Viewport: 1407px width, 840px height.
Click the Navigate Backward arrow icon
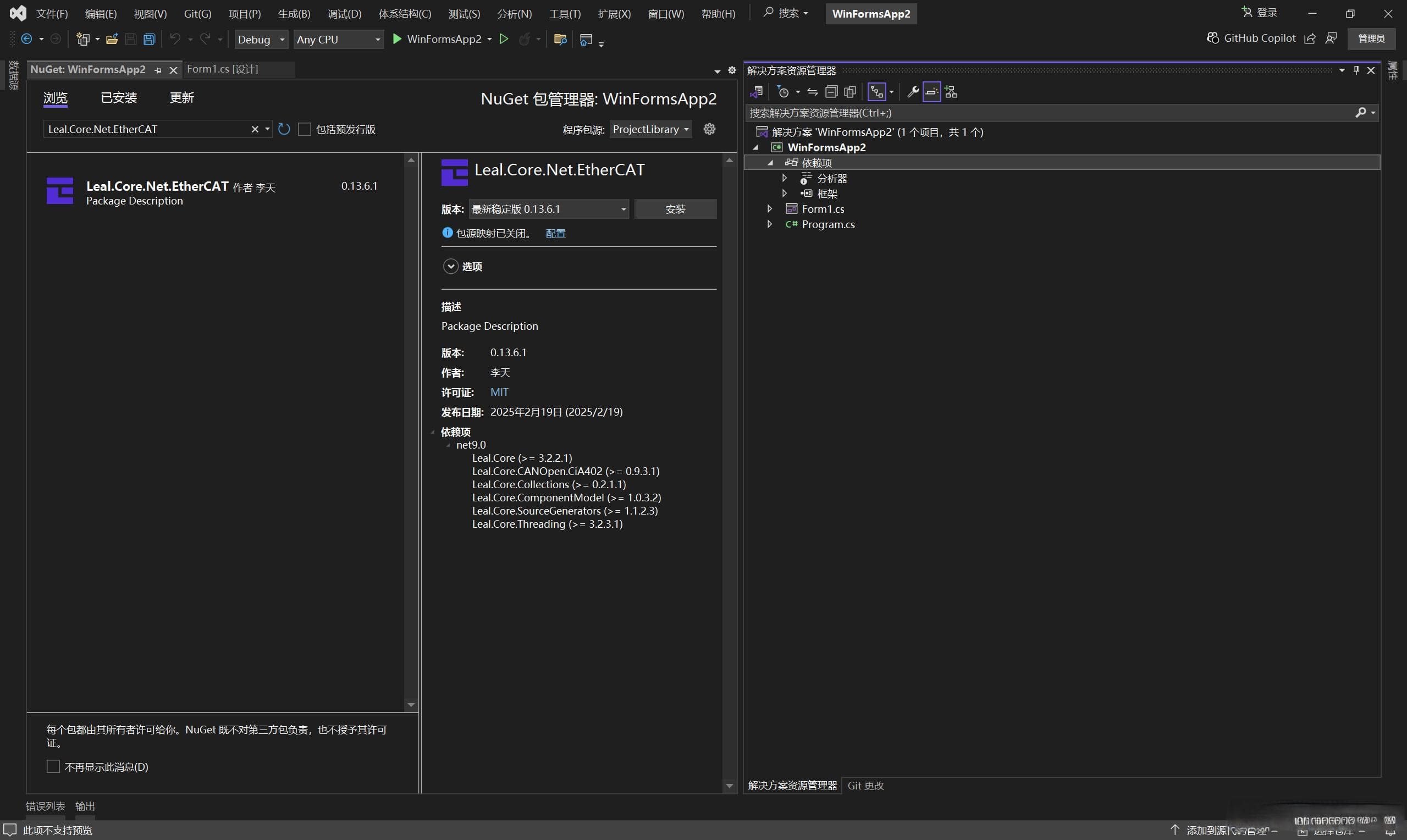pyautogui.click(x=26, y=39)
